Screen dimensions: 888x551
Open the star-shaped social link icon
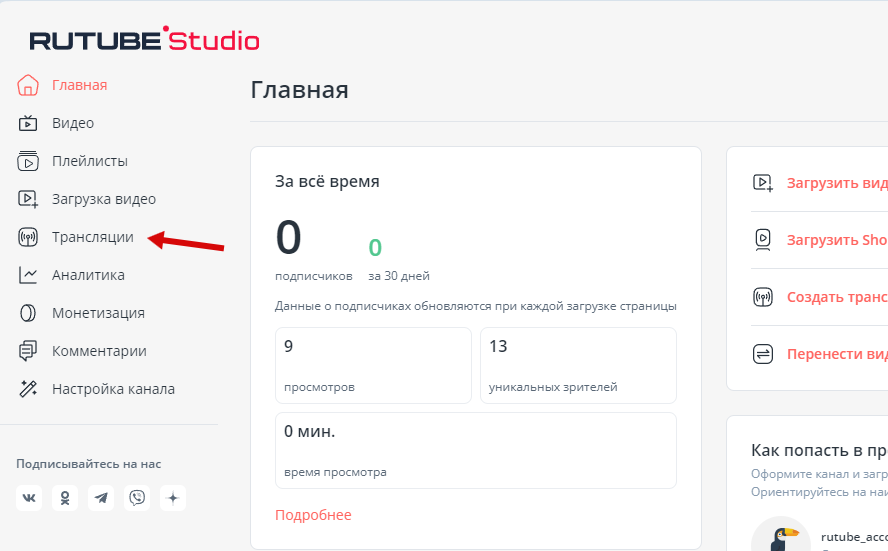(173, 498)
